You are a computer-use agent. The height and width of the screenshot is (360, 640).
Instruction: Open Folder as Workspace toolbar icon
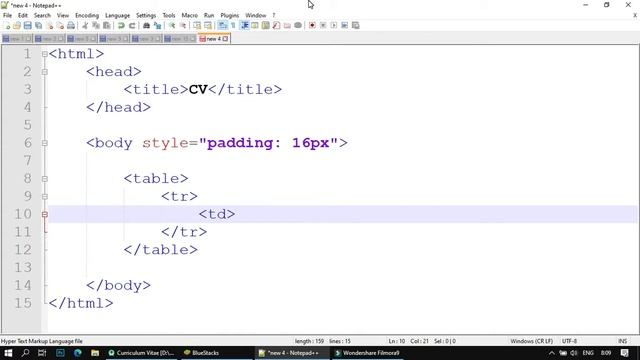tap(287, 25)
